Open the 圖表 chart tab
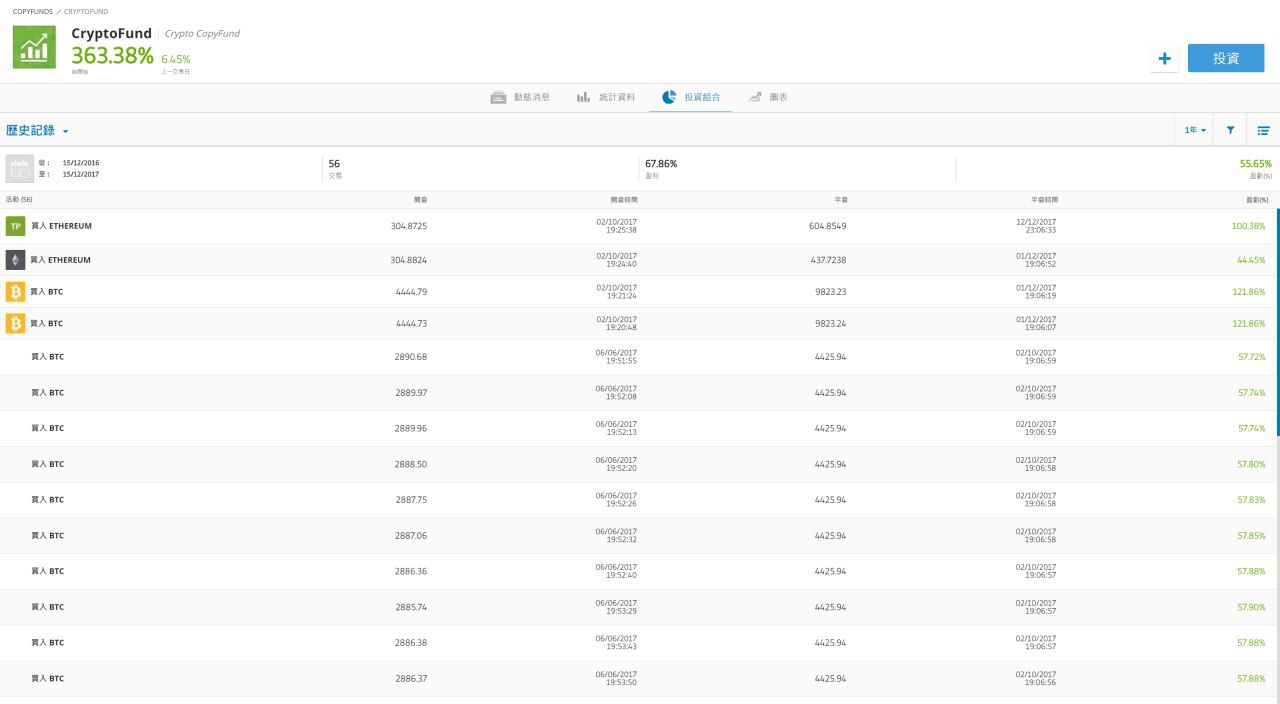Viewport: 1280px width, 704px height. (768, 98)
